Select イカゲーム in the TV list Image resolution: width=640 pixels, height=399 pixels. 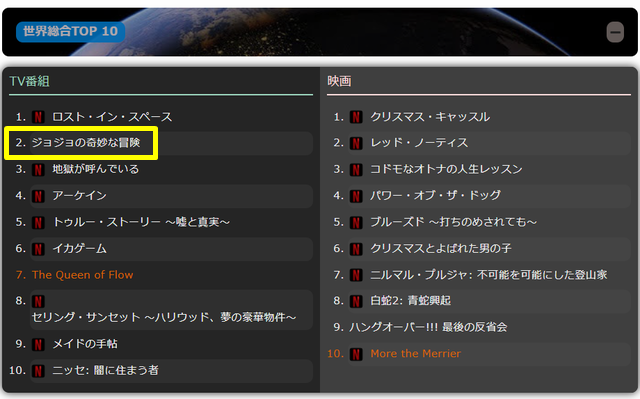pyautogui.click(x=79, y=248)
